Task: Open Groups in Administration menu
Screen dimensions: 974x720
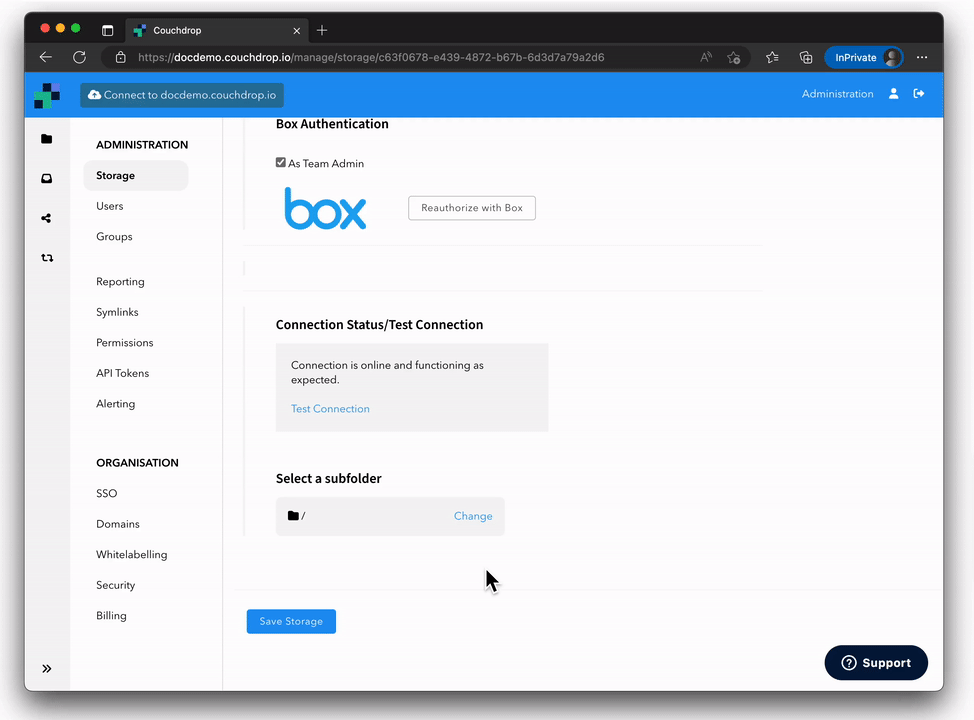Action: 114,237
